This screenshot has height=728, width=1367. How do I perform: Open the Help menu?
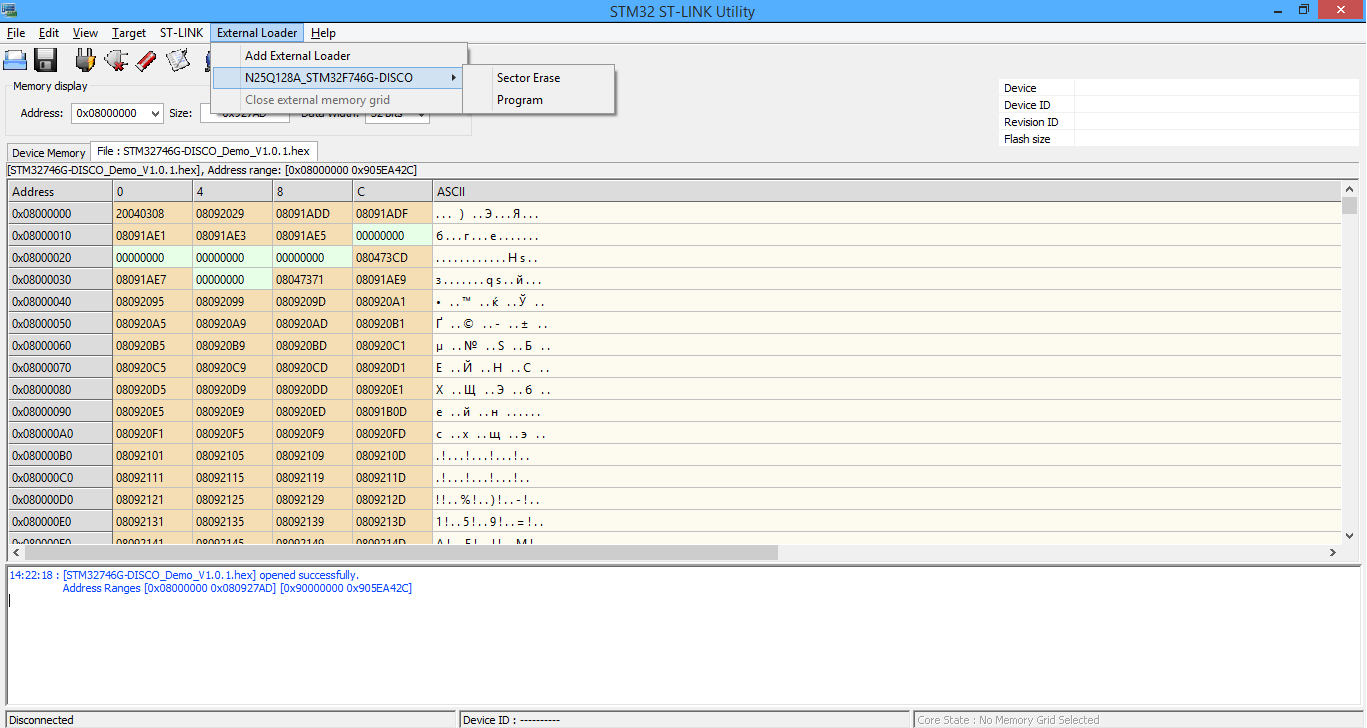(323, 33)
